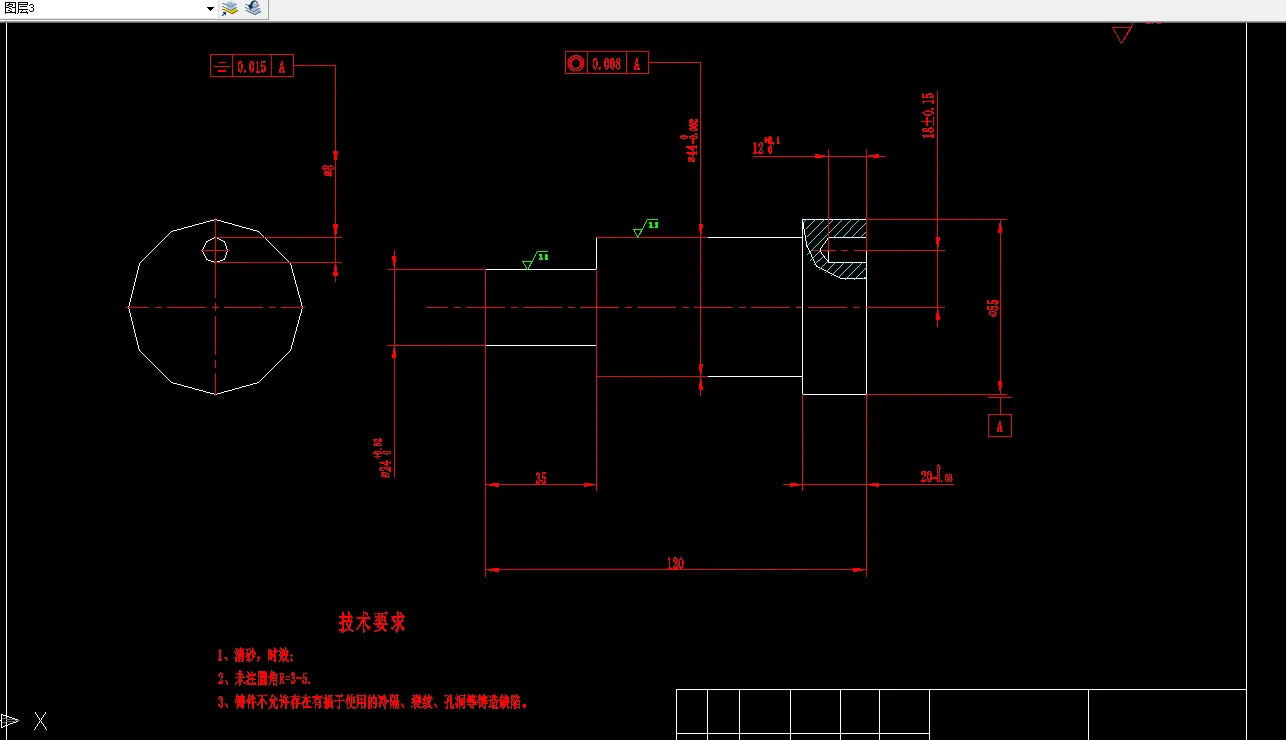The image size is (1286, 740).
Task: Select the red roughness triangle at the top right
Action: [x=1122, y=34]
